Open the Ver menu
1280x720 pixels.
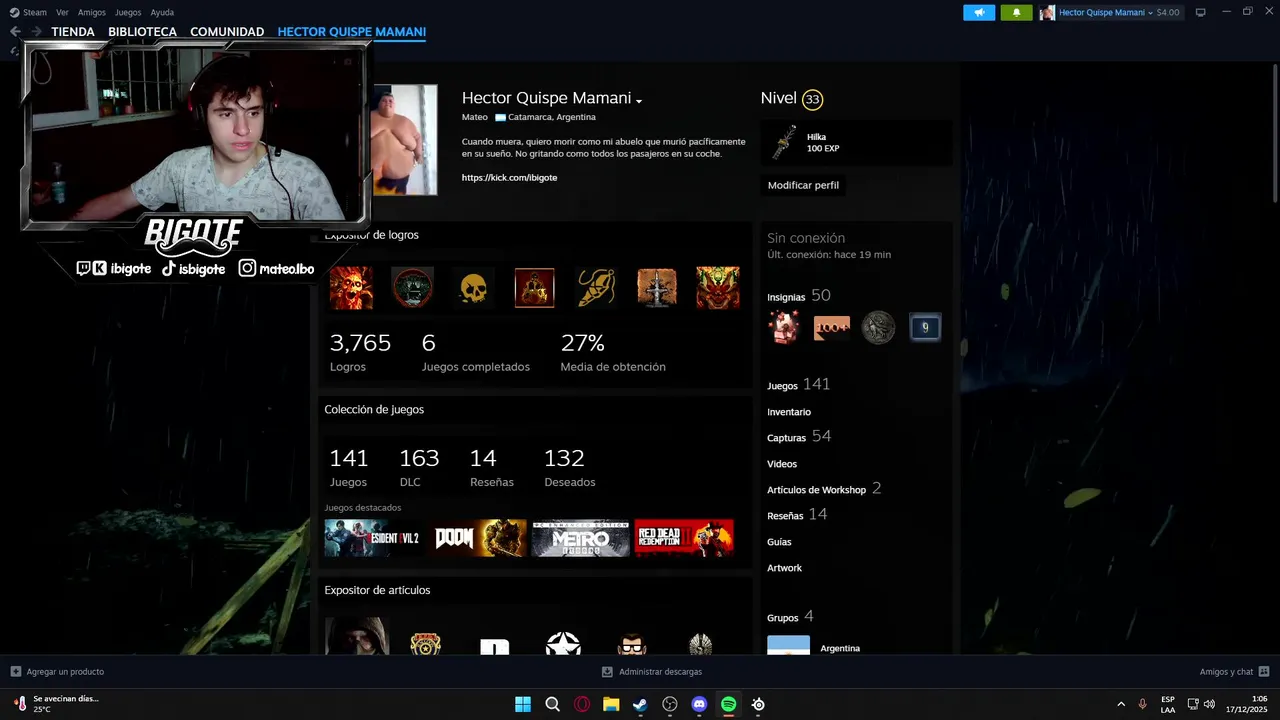click(62, 12)
